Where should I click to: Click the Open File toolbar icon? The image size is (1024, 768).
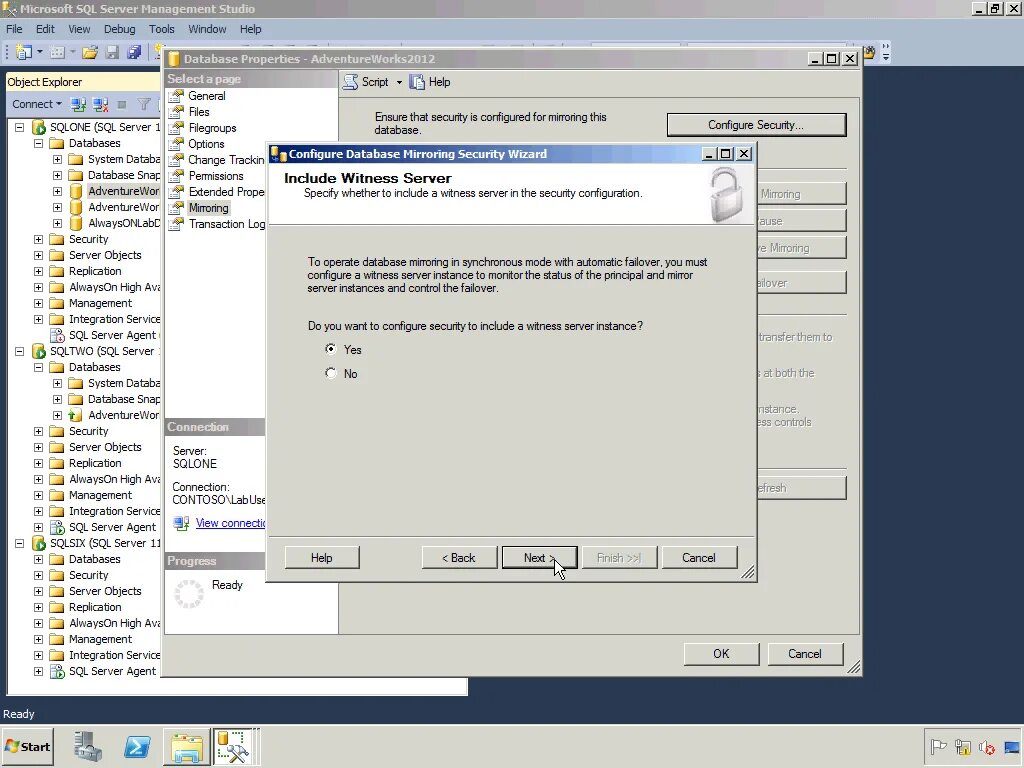click(x=90, y=52)
